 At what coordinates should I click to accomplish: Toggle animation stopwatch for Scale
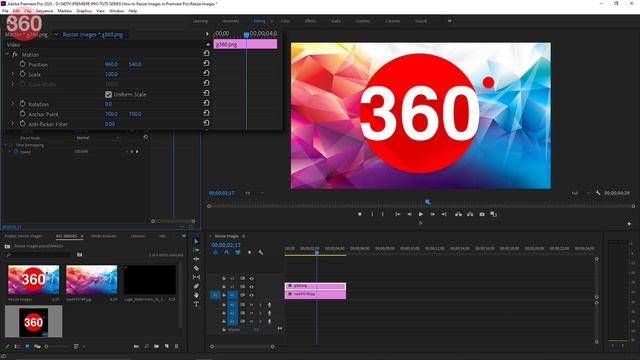22,74
